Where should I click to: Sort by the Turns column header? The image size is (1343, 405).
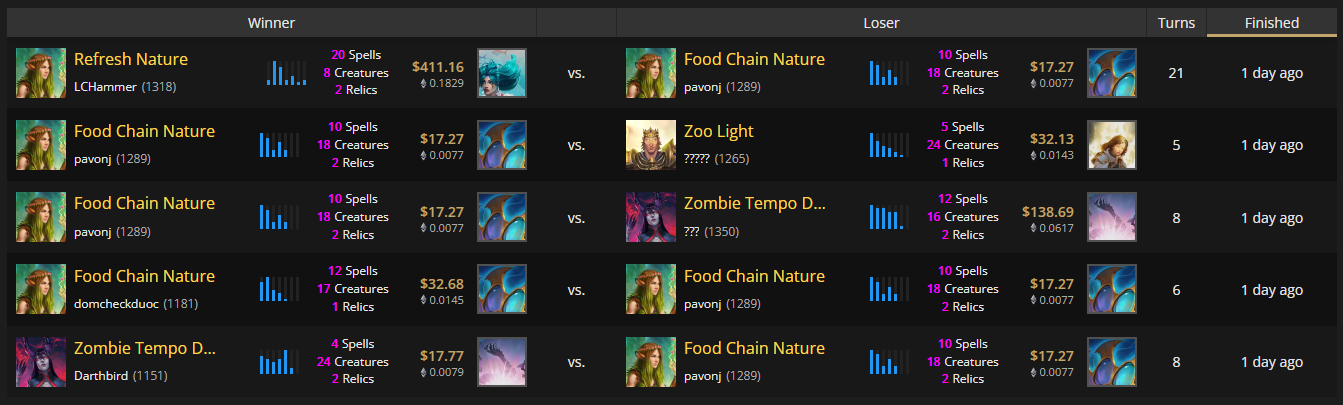click(x=1176, y=22)
